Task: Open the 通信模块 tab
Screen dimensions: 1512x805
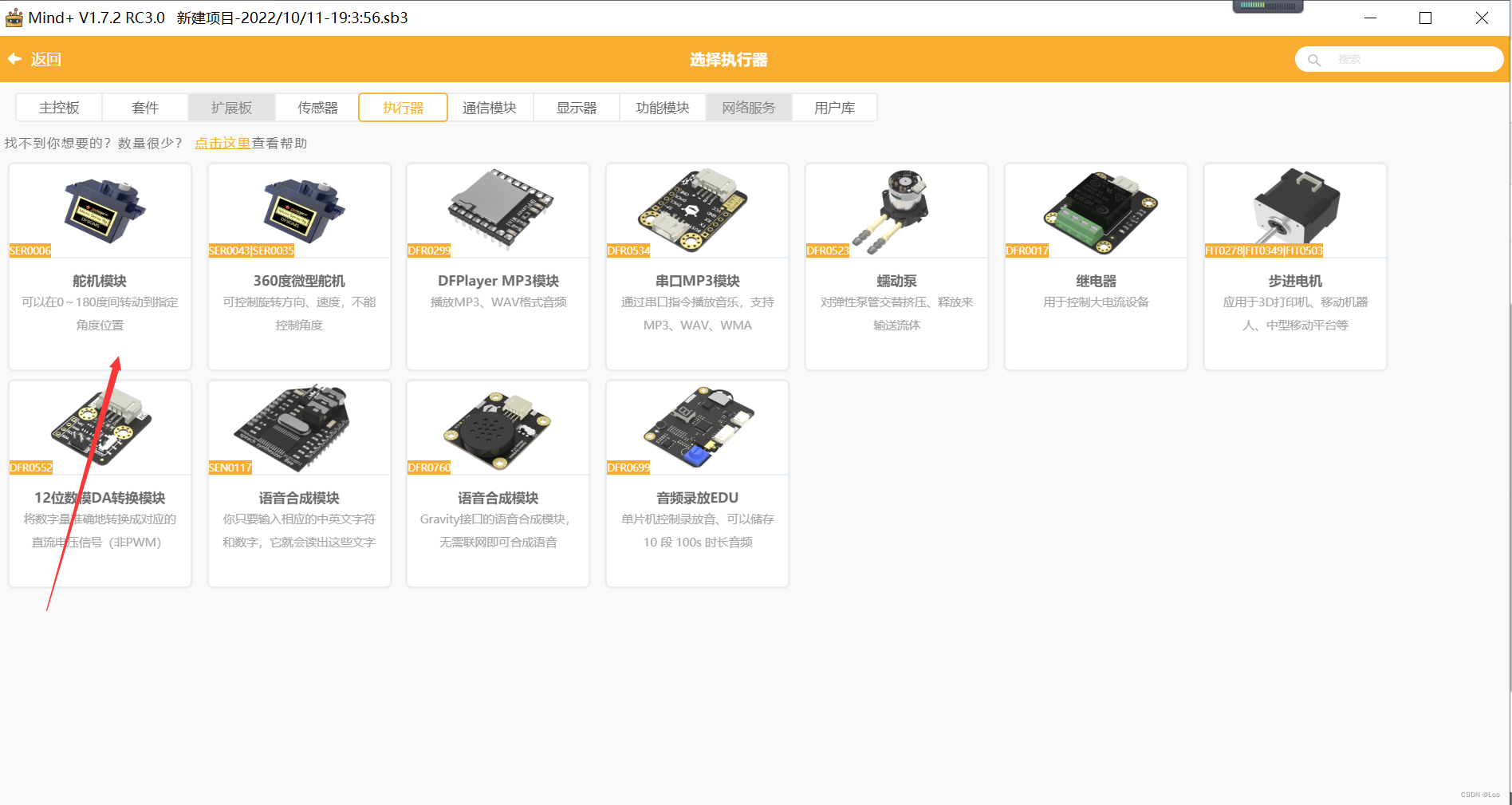Action: [490, 108]
